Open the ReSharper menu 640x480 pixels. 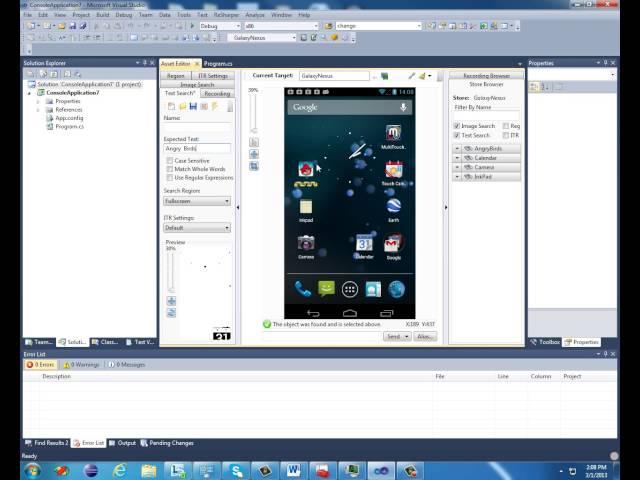pyautogui.click(x=225, y=15)
